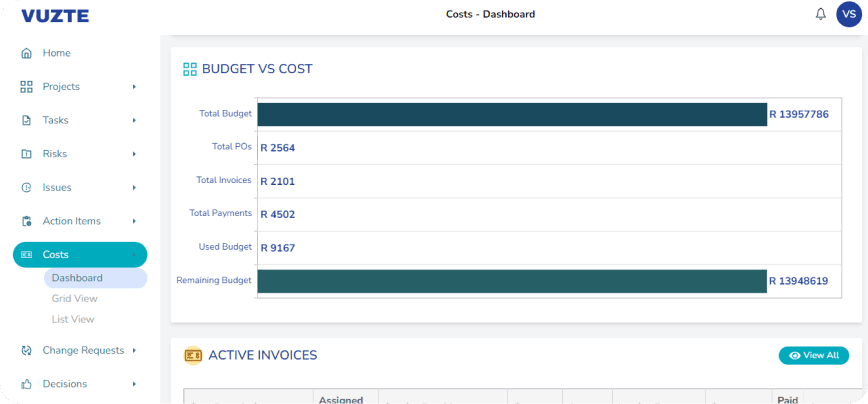The image size is (868, 404).
Task: Click the Costs - Dashboard page title
Action: [490, 14]
